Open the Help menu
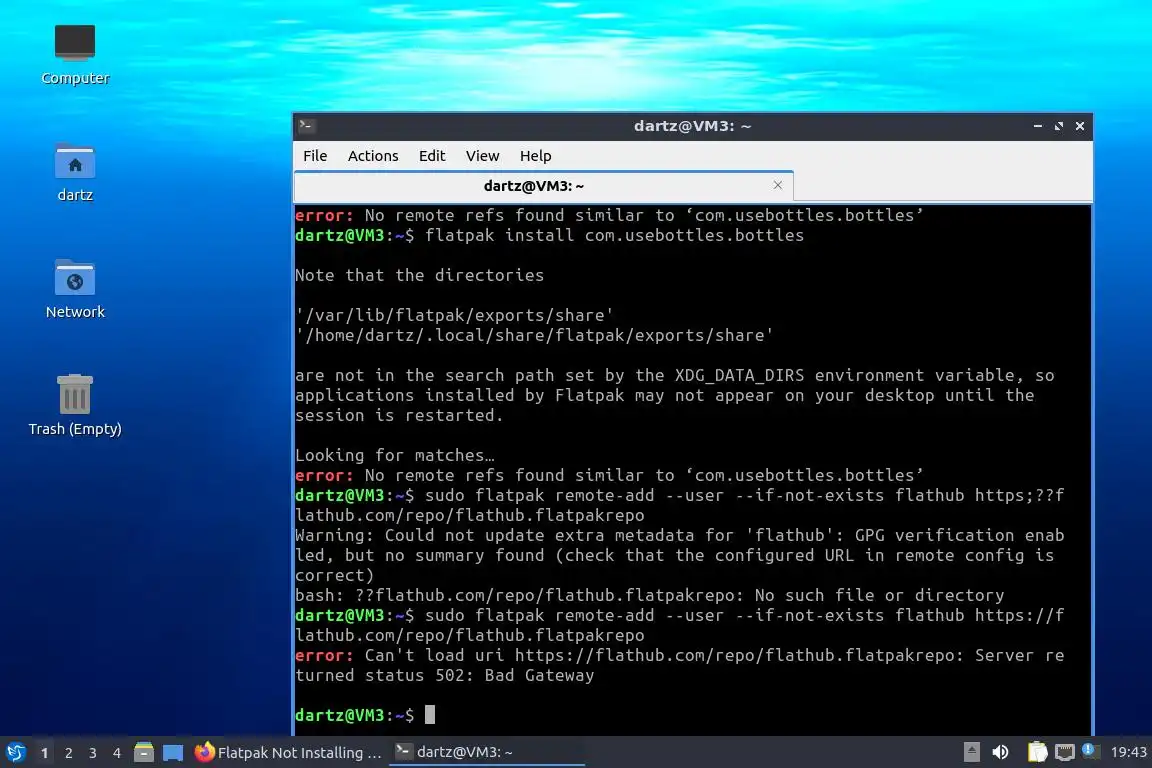Viewport: 1152px width, 768px height. point(535,156)
